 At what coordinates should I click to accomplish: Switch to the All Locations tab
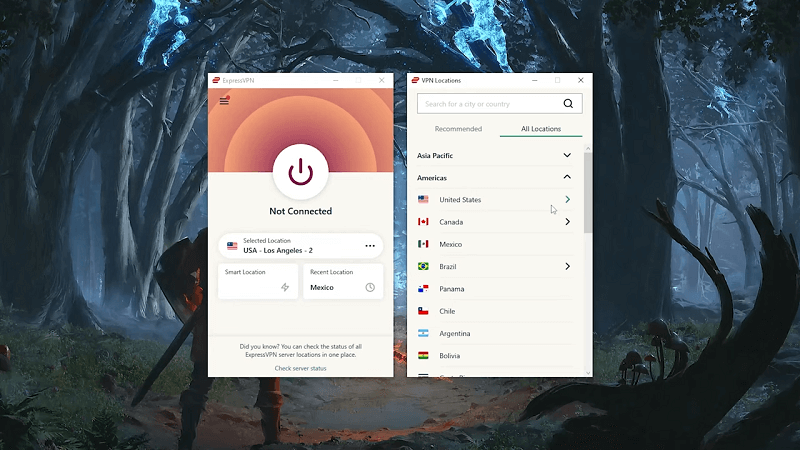click(541, 129)
